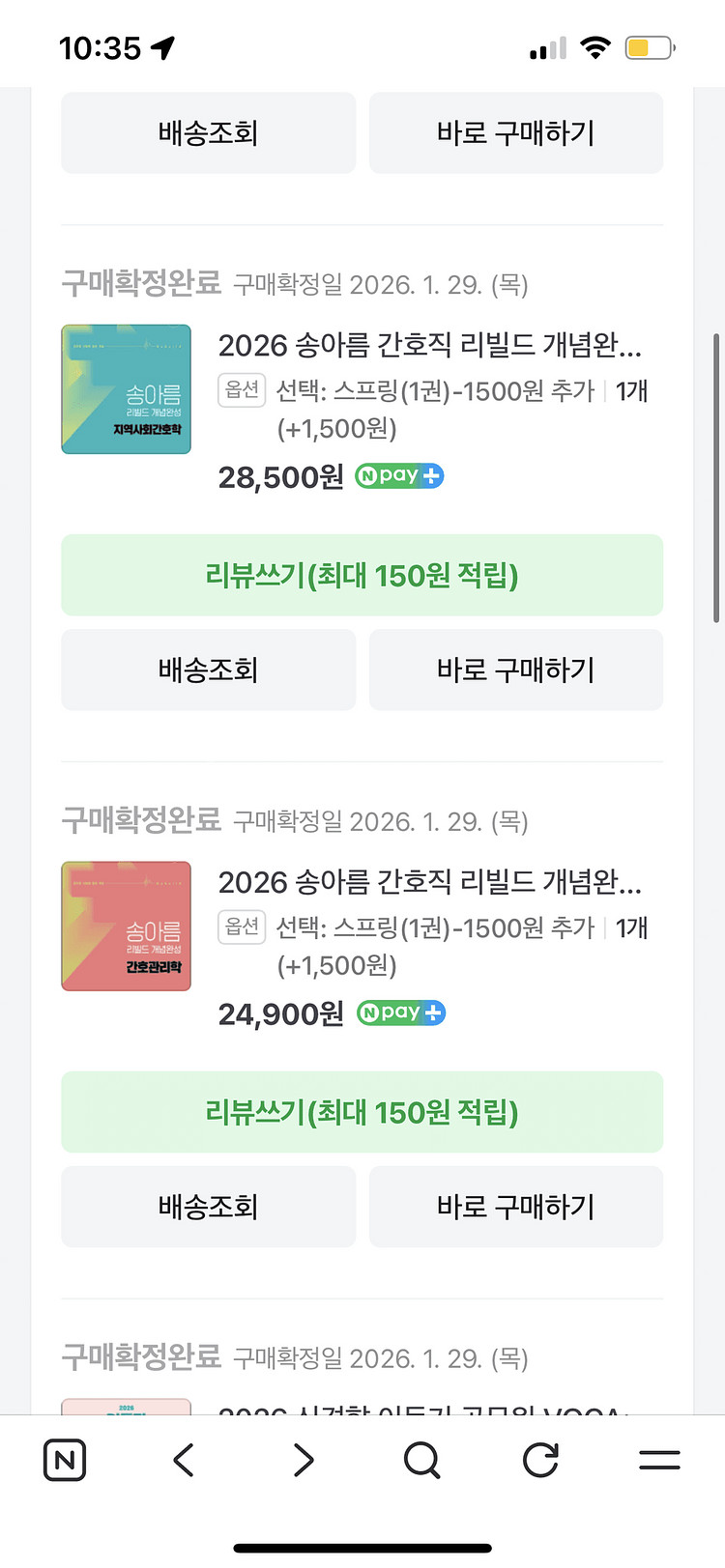725x1568 pixels.
Task: Write review for the 28,500원 order
Action: tap(362, 576)
